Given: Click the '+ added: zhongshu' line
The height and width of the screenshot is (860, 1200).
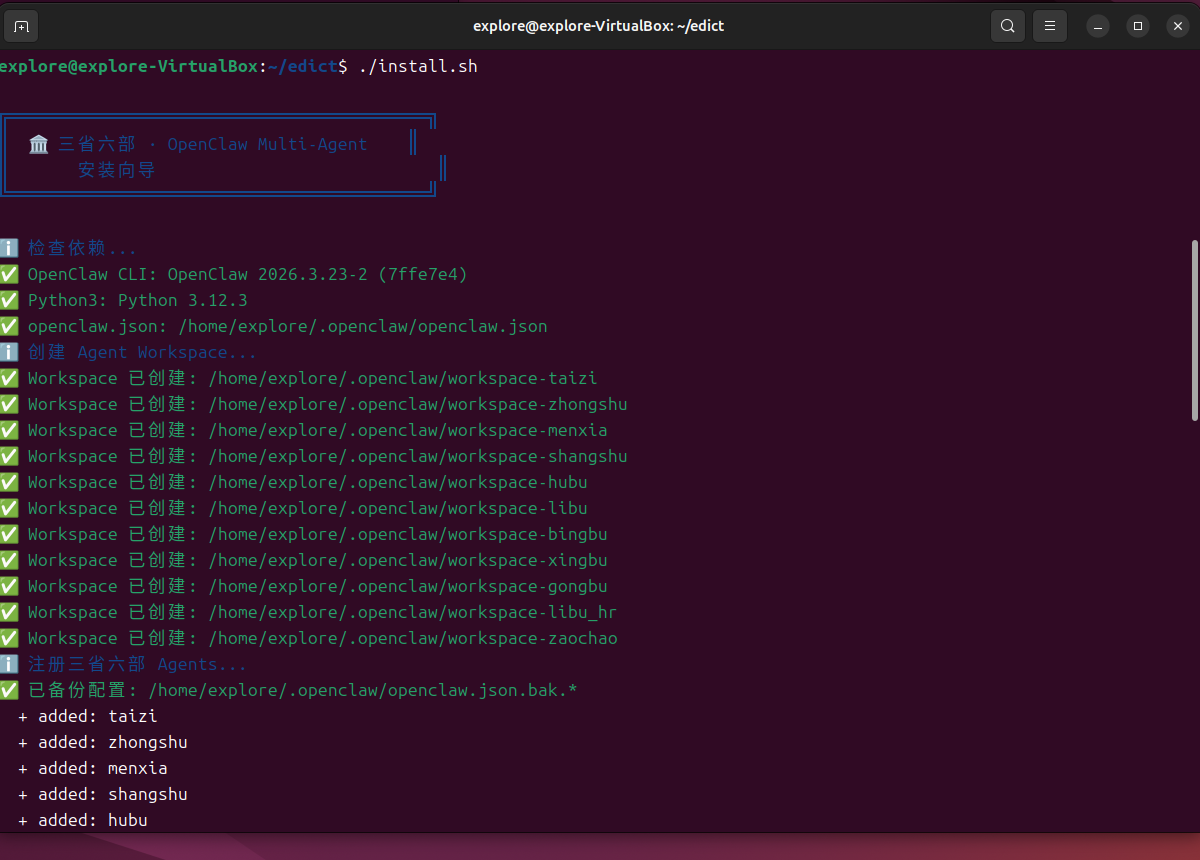Looking at the screenshot, I should (103, 742).
